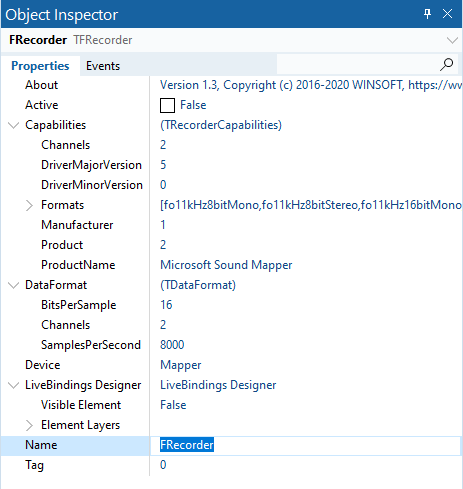463x489 pixels.
Task: Close the Object Inspector panel
Action: (447, 14)
